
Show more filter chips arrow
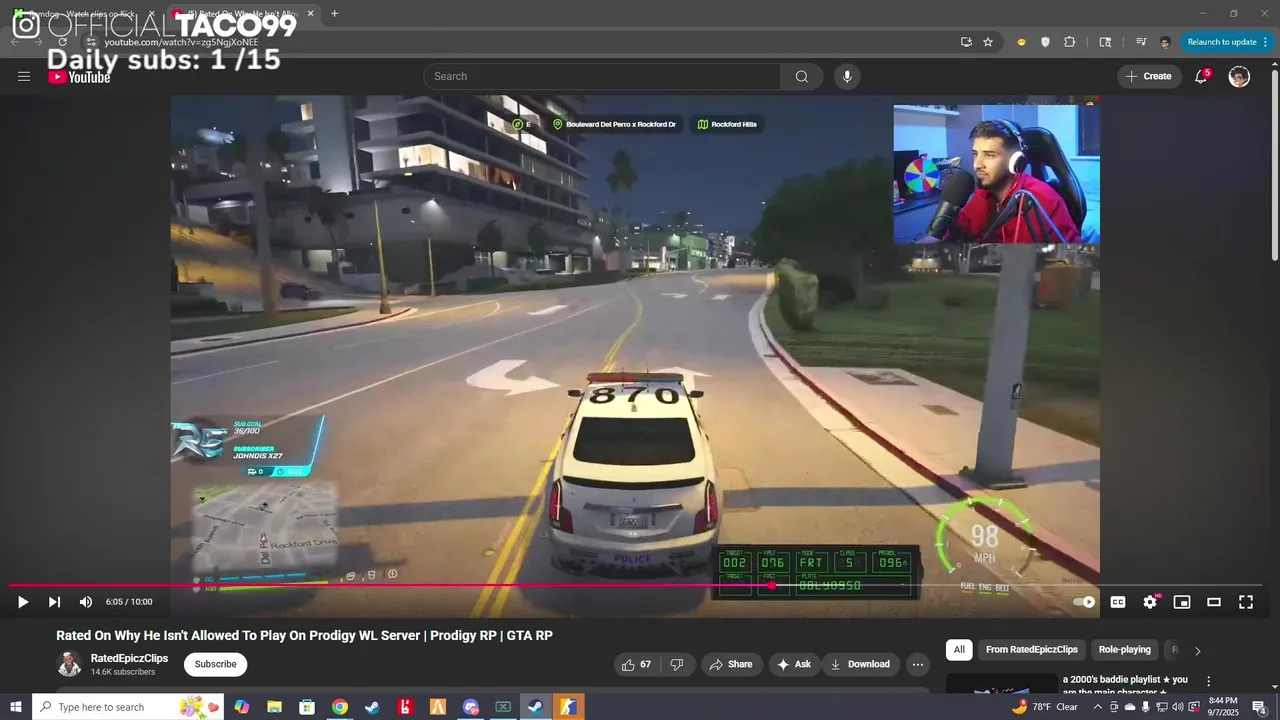(x=1198, y=651)
